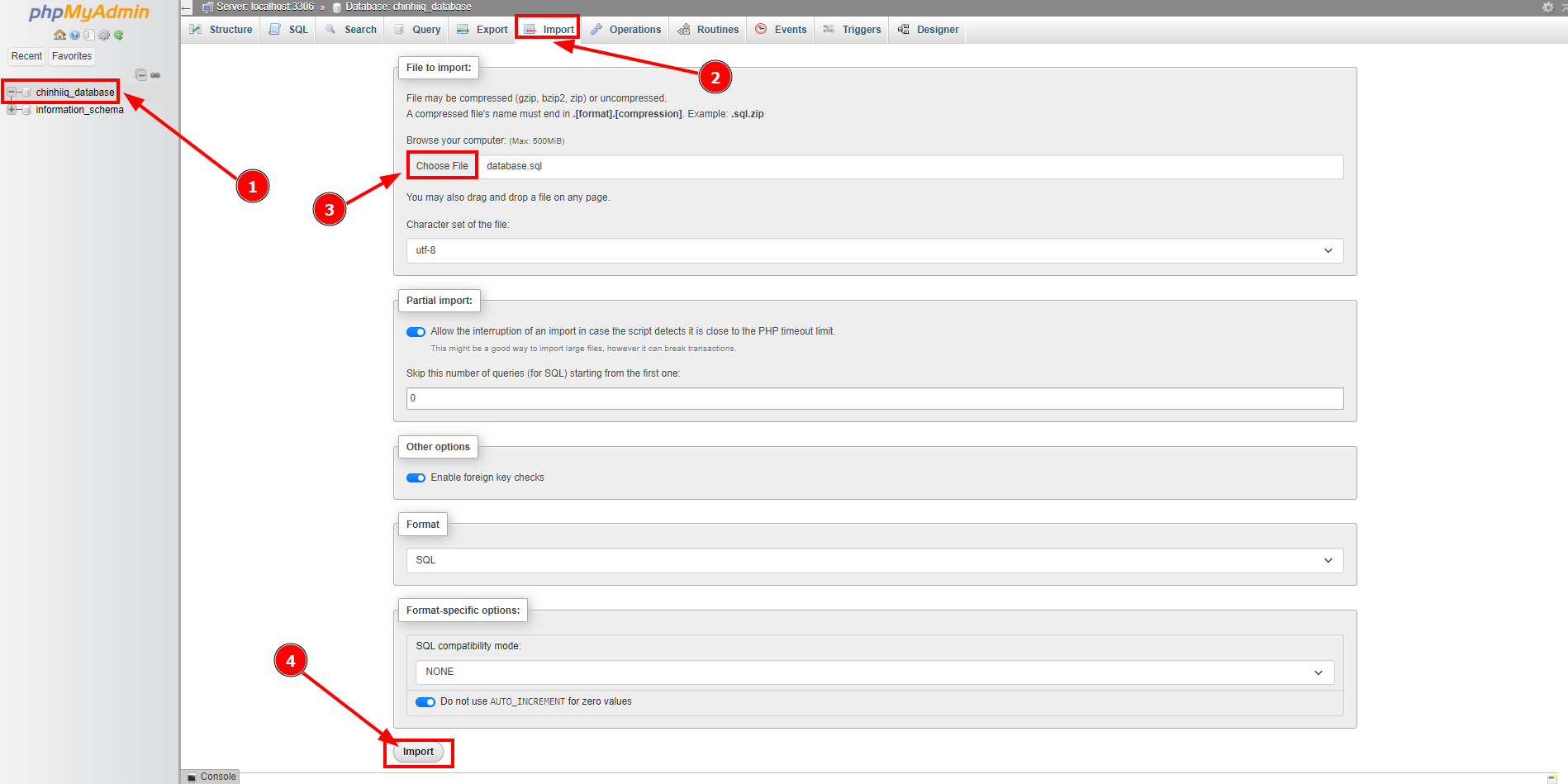Viewport: 1568px width, 784px height.
Task: Select chinhiiq_database in the navigation tree
Action: coord(75,93)
